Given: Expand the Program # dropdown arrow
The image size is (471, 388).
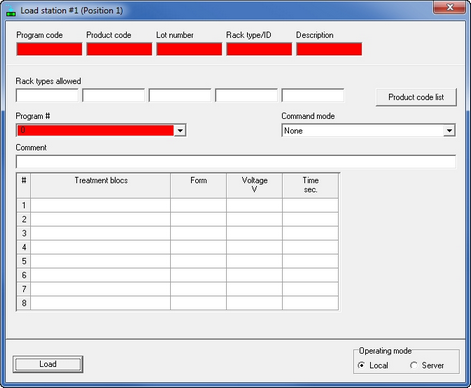Looking at the screenshot, I should coord(180,130).
